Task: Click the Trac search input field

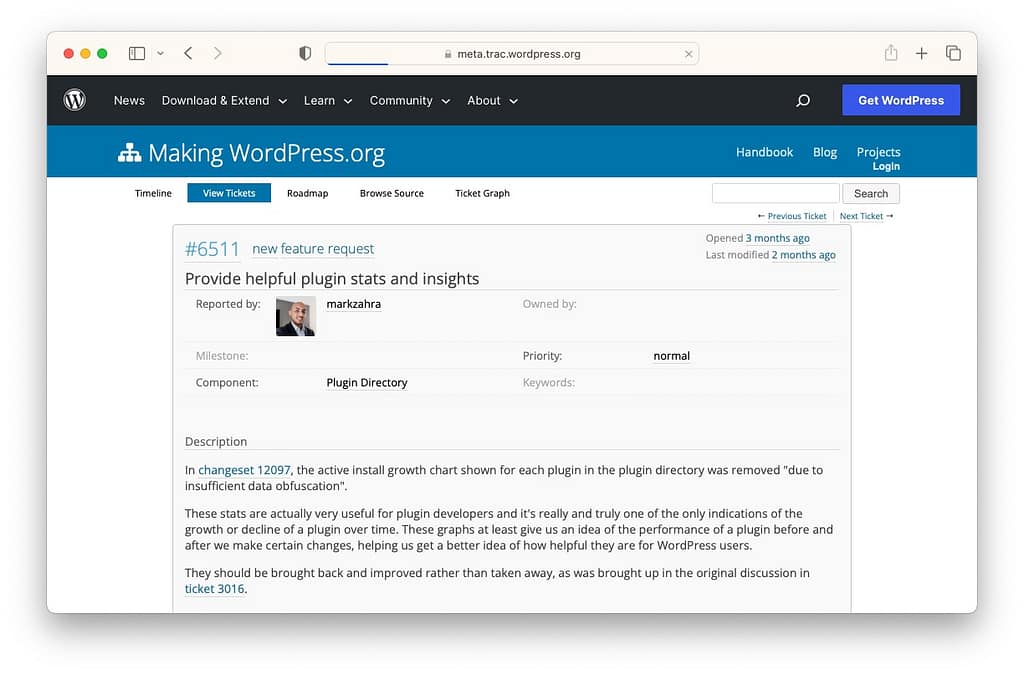Action: click(x=775, y=193)
